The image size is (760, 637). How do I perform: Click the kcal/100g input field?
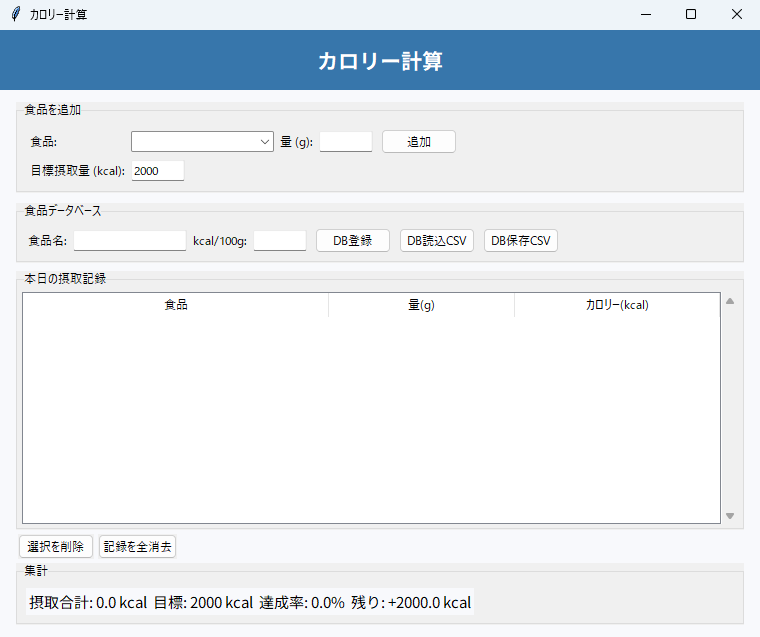280,241
